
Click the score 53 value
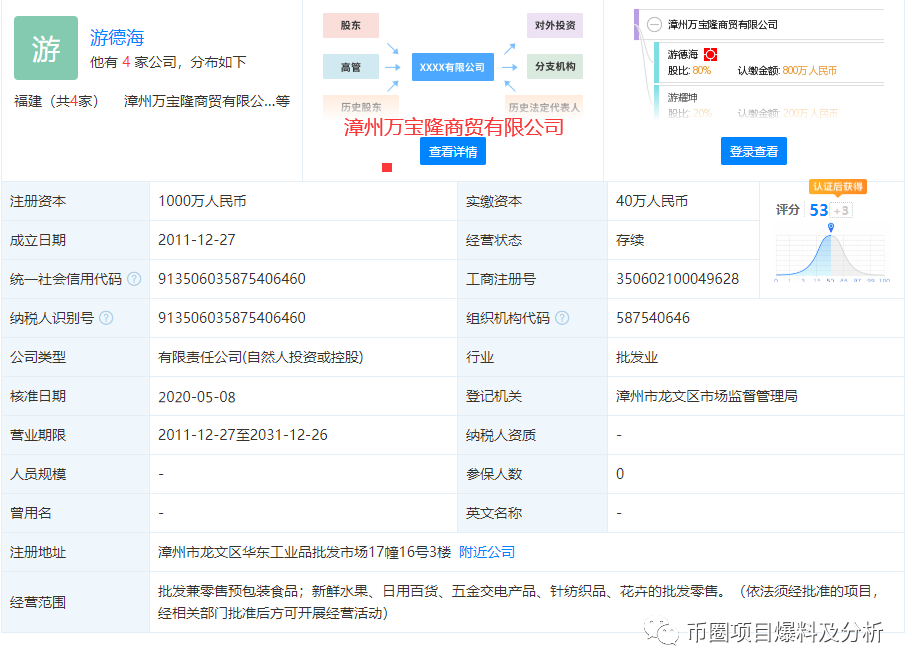(x=819, y=210)
